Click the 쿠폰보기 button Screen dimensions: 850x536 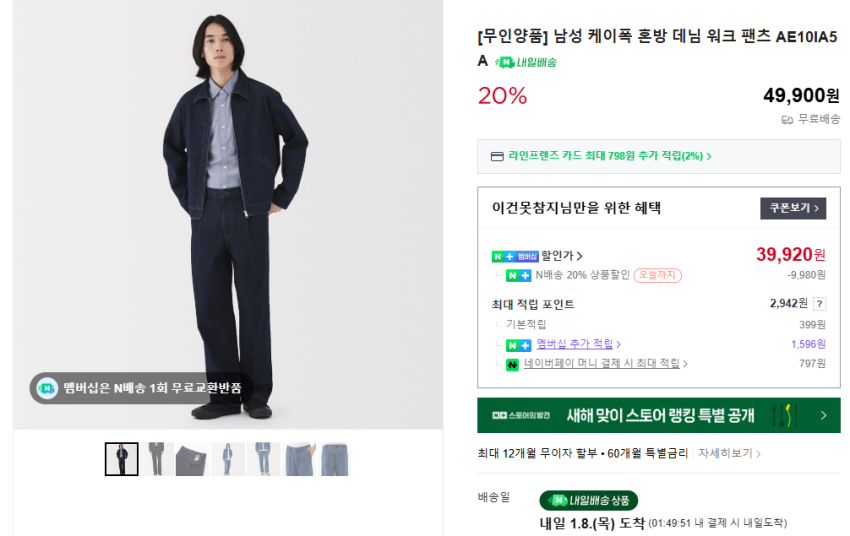[x=793, y=208]
